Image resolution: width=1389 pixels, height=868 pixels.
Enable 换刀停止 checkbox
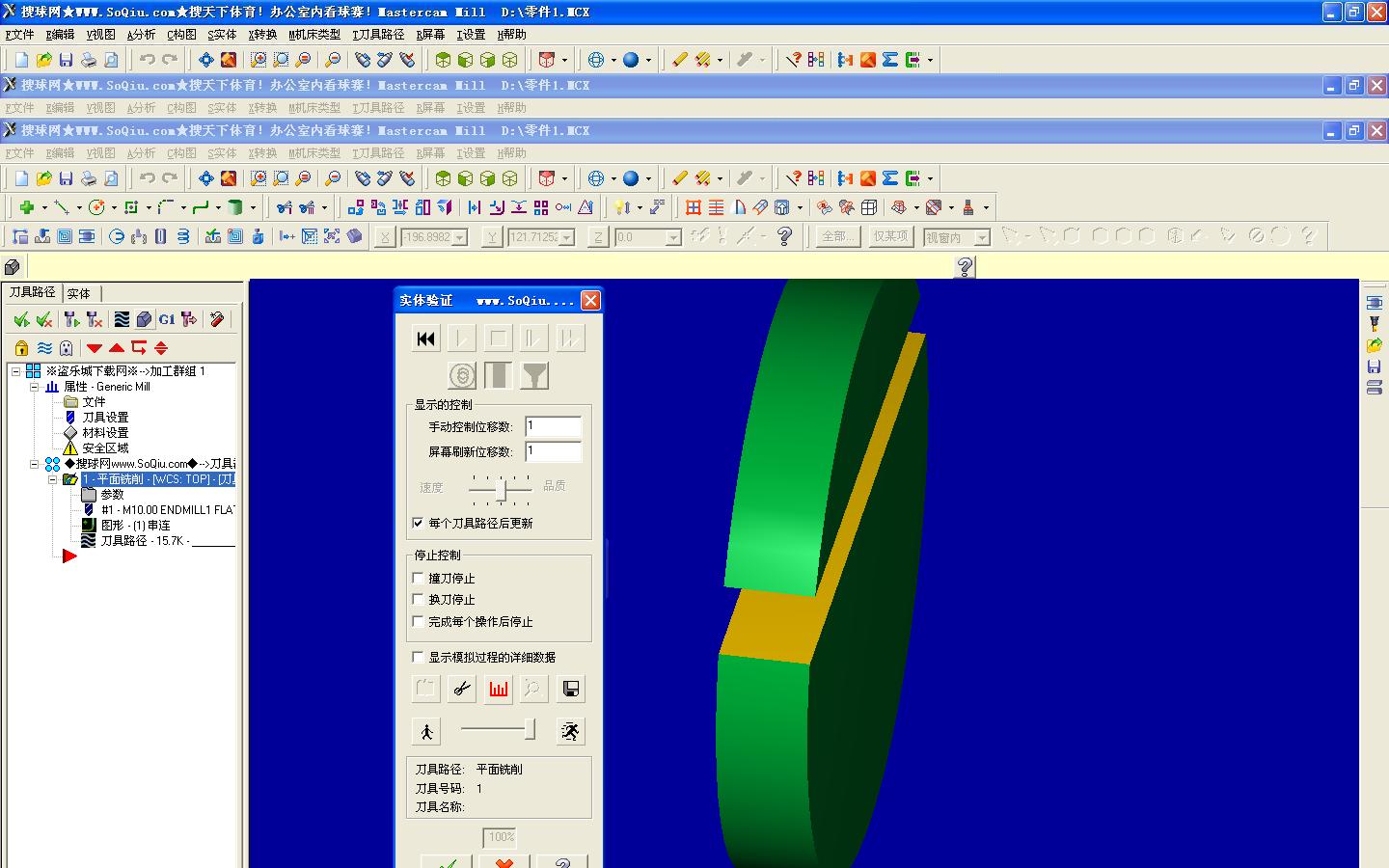418,599
